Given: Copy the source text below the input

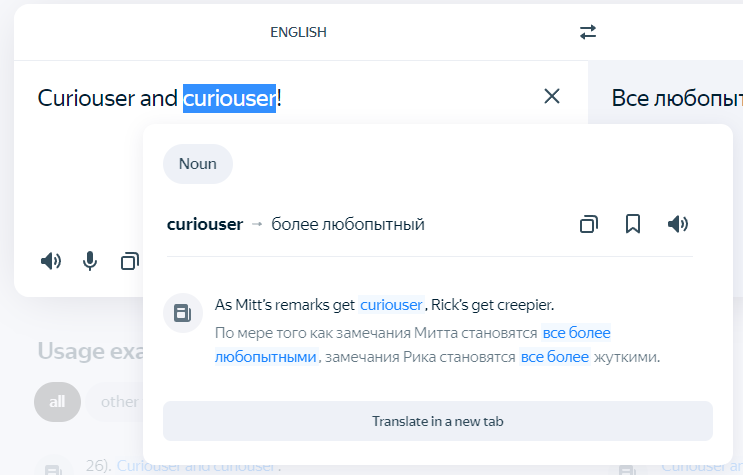Looking at the screenshot, I should click(x=129, y=261).
